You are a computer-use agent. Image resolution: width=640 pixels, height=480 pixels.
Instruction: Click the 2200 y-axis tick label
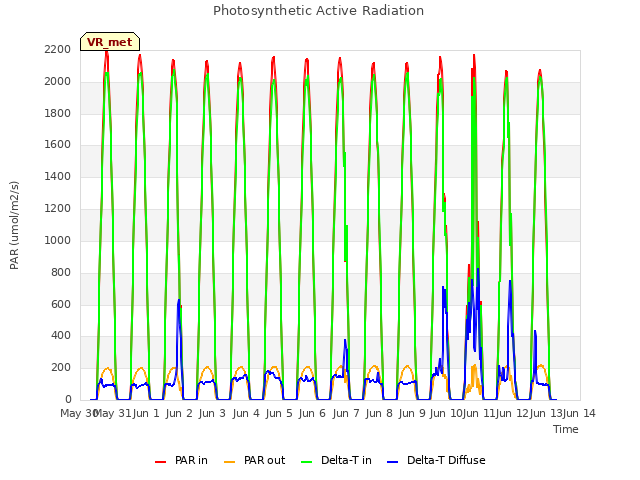(58, 49)
